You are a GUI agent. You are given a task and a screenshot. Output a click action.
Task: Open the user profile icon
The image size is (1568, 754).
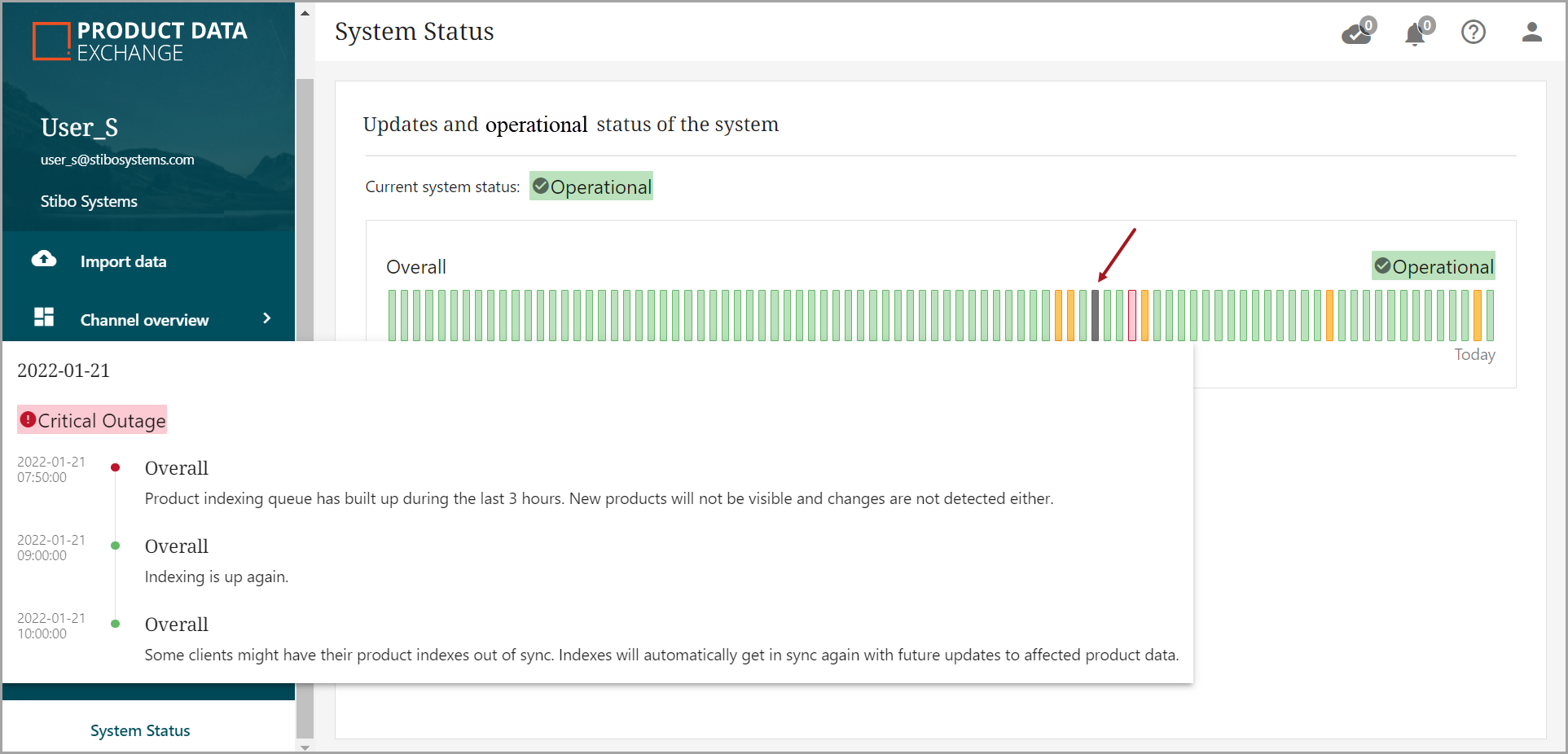point(1531,33)
